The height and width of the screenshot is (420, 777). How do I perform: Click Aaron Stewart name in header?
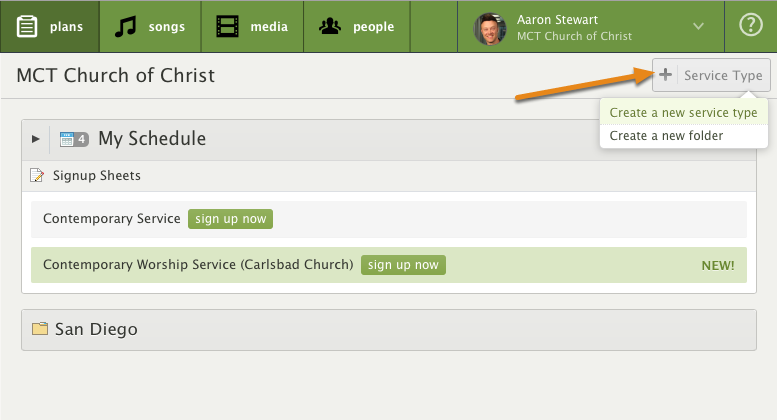[x=557, y=20]
